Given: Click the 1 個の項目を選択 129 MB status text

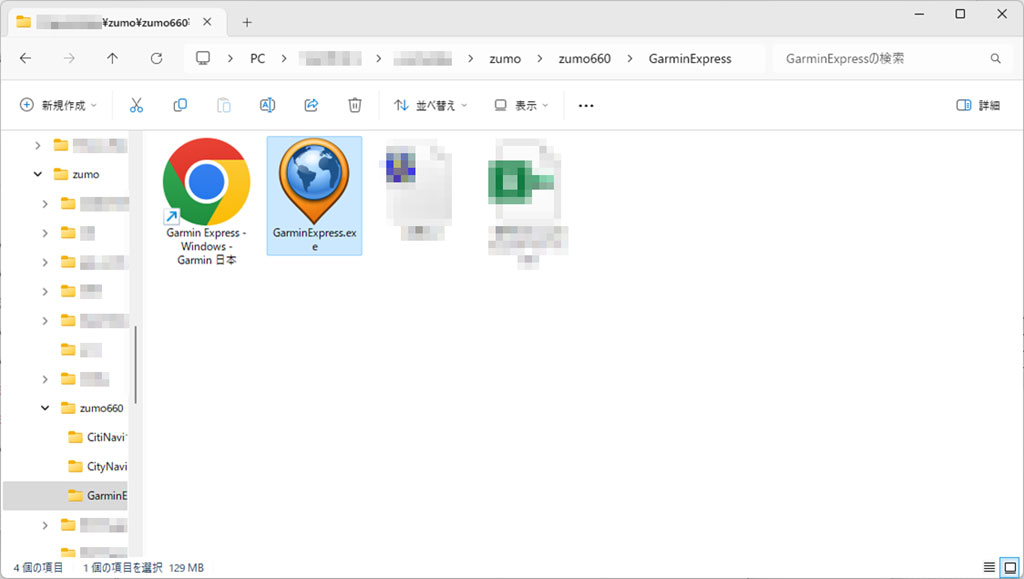Looking at the screenshot, I should click(x=143, y=568).
